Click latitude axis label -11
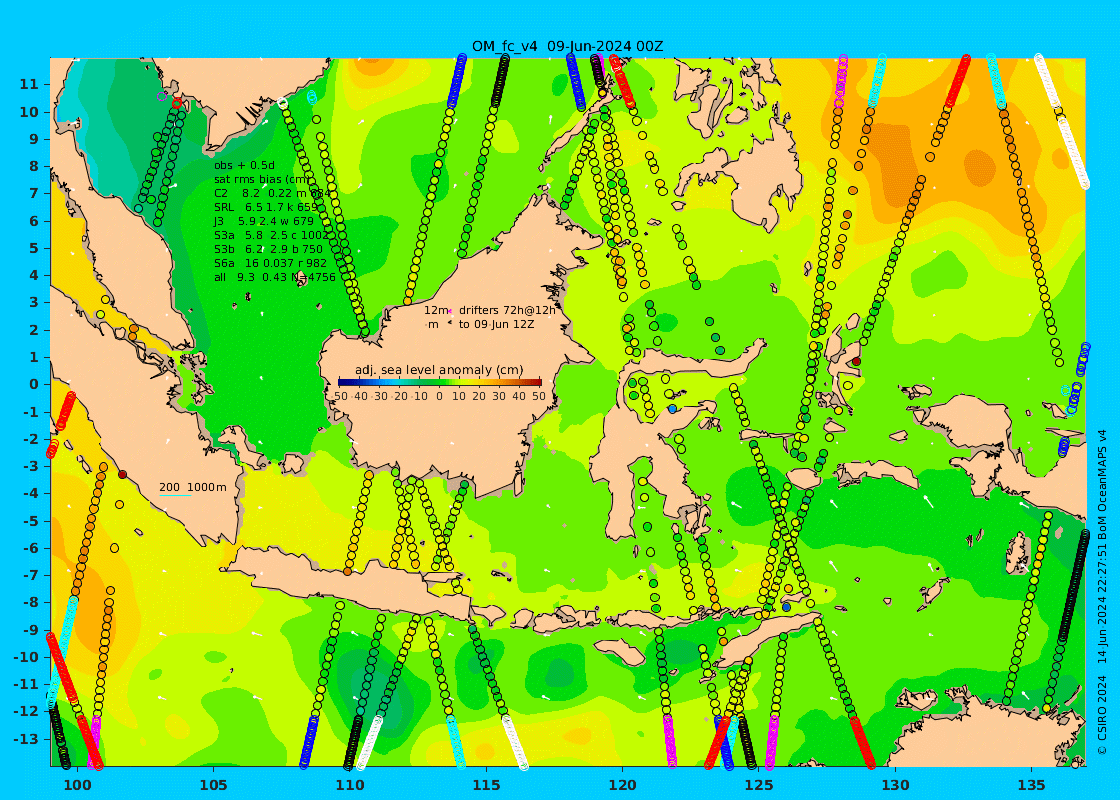Image resolution: width=1120 pixels, height=800 pixels. (26, 684)
